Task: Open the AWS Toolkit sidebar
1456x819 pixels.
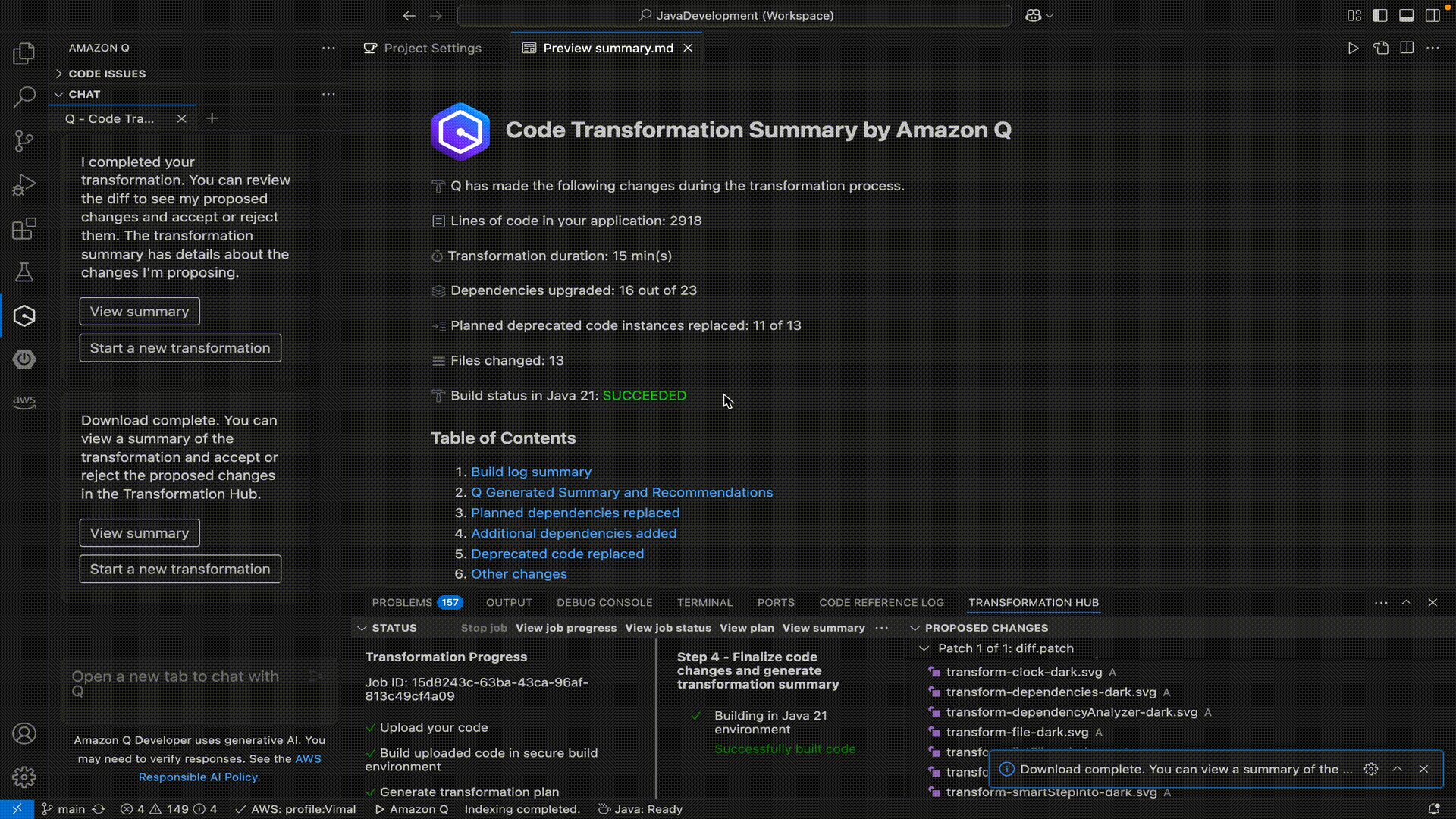Action: [24, 402]
